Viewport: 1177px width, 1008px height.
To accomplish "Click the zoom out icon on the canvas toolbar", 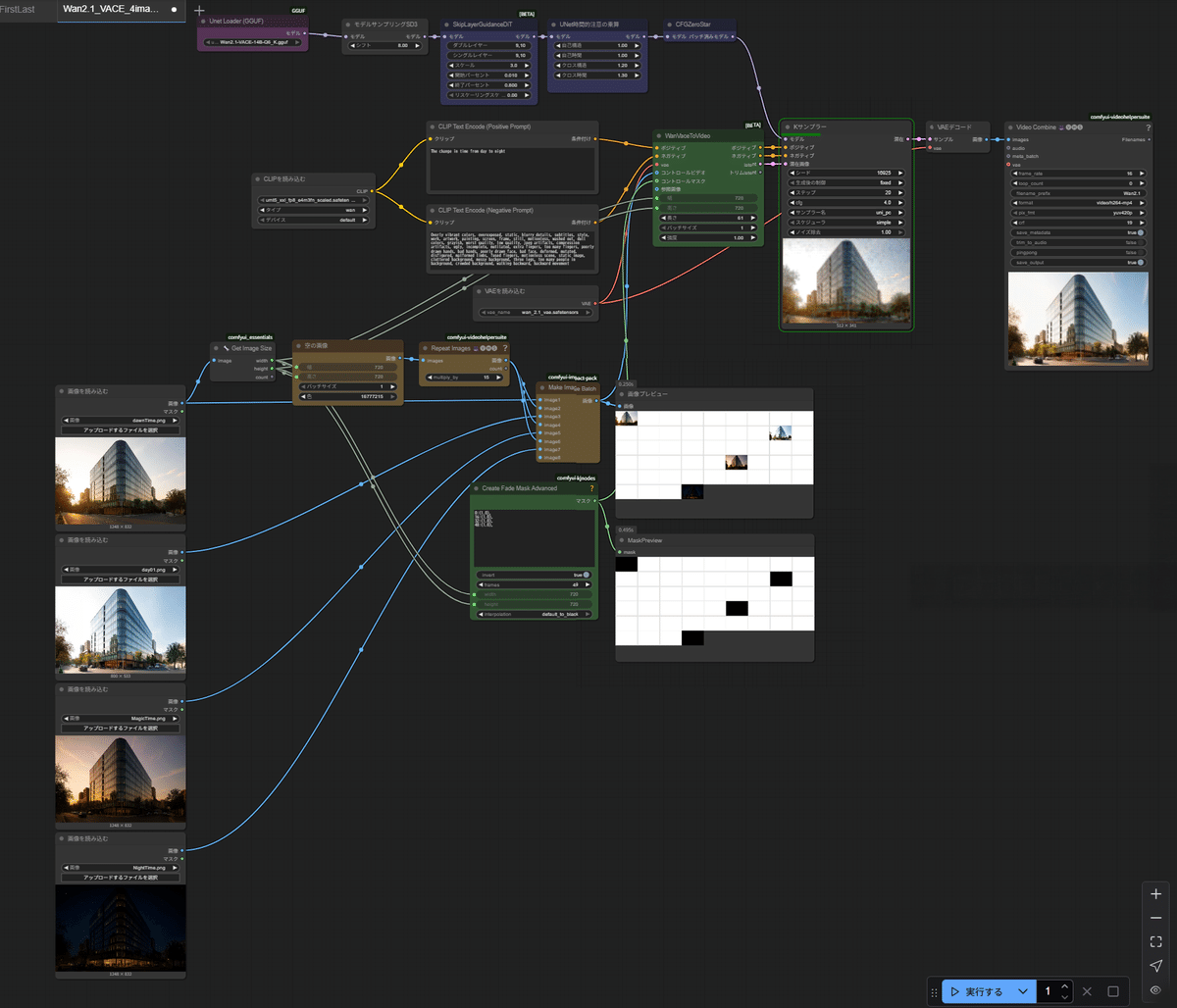I will pos(1154,917).
